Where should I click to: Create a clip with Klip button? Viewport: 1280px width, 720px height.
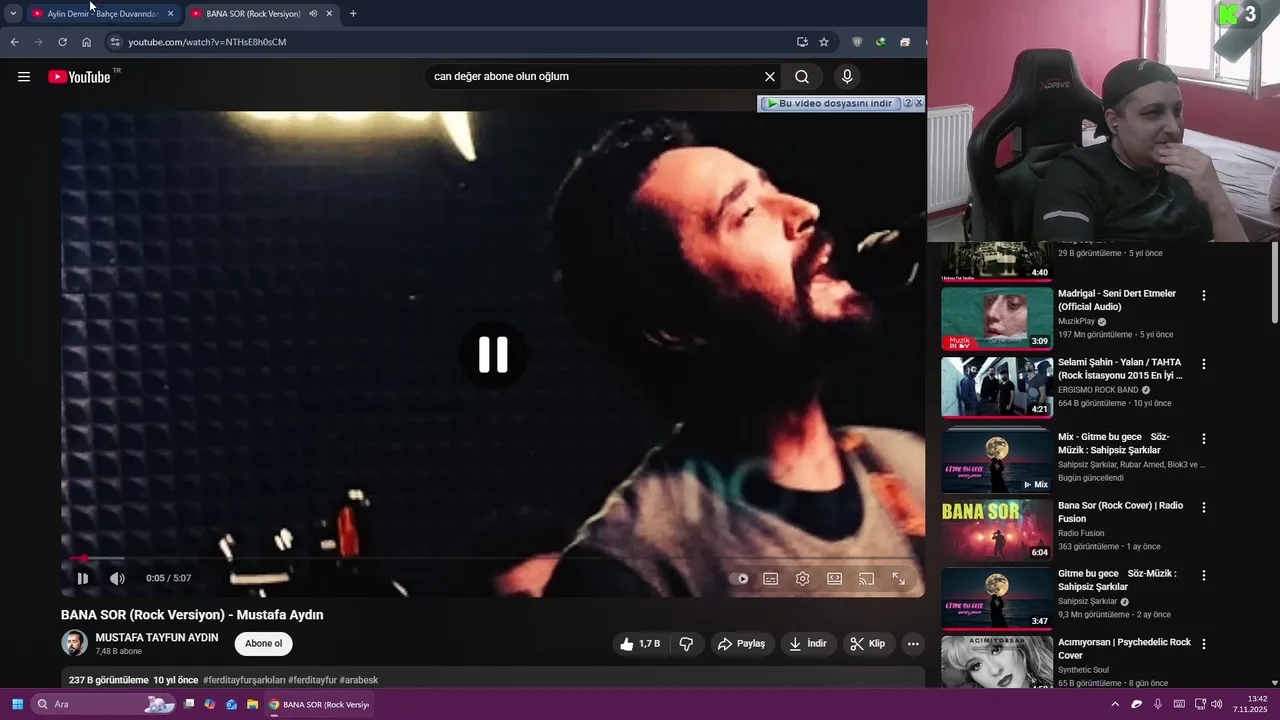pyautogui.click(x=868, y=644)
